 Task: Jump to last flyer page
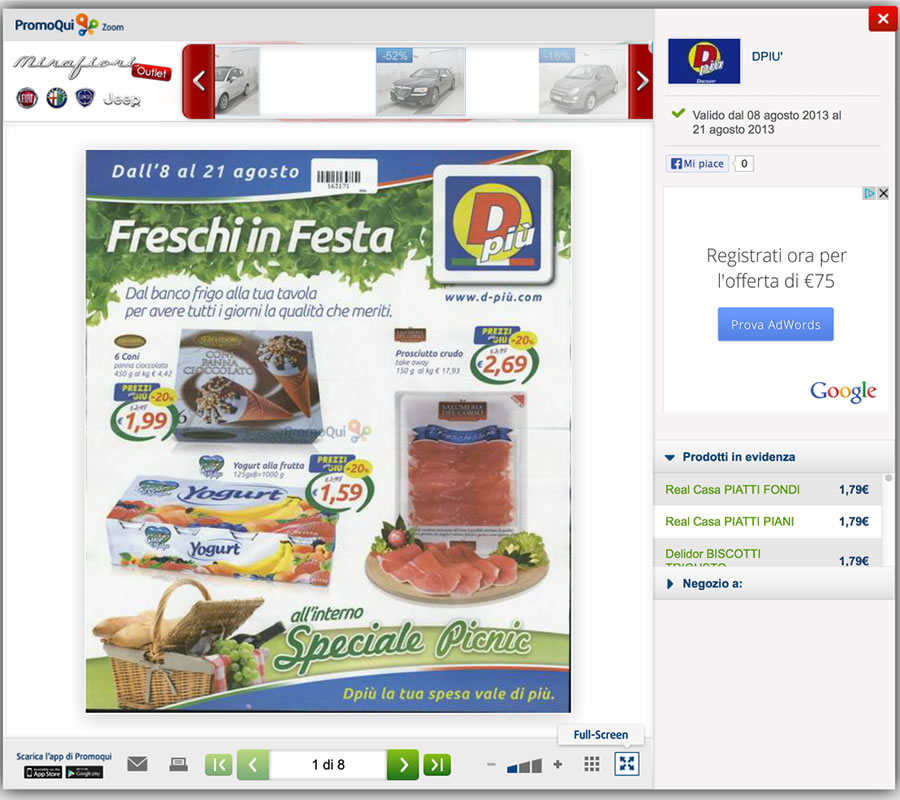coord(437,764)
